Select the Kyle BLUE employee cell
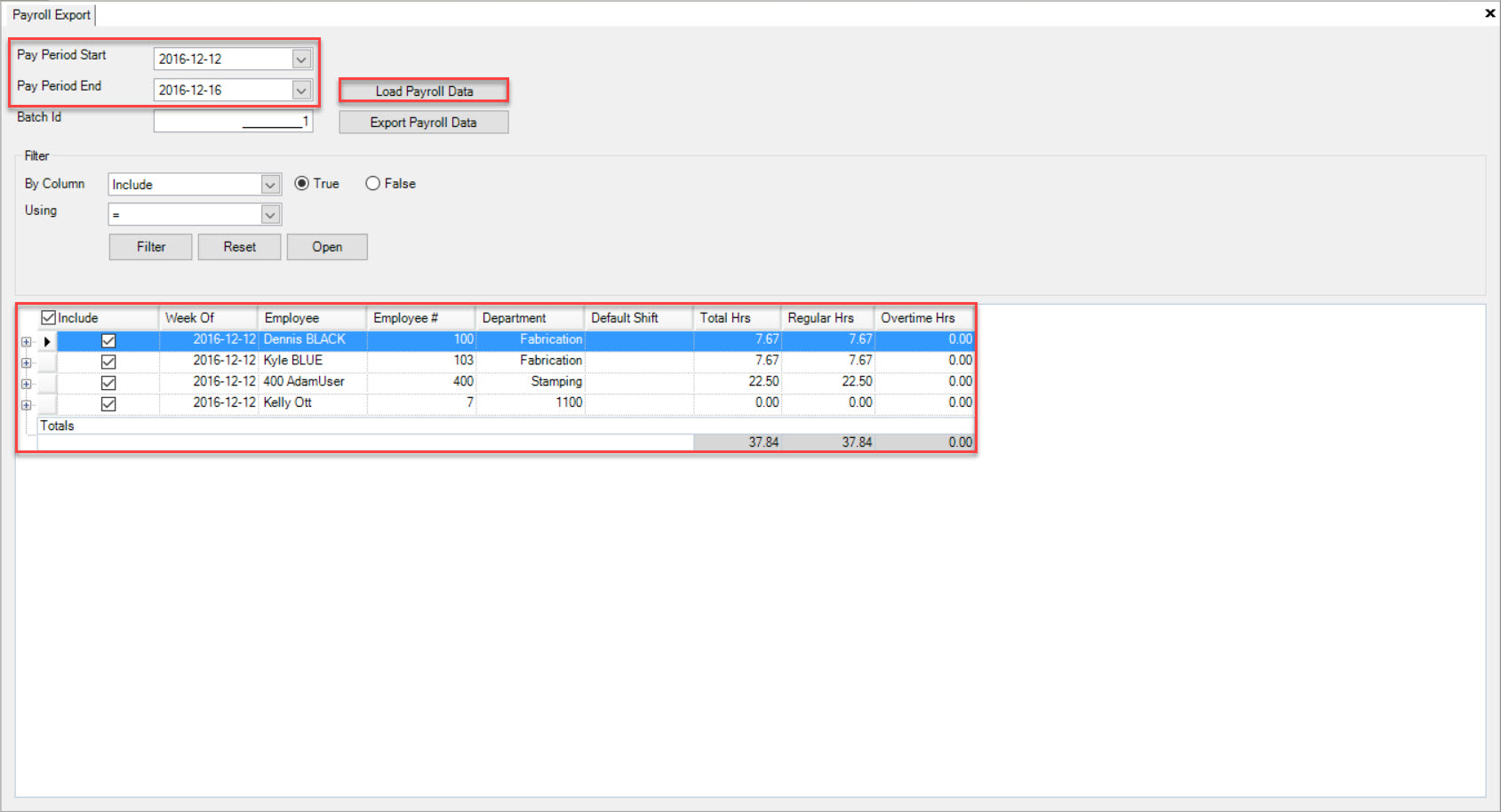The image size is (1501, 812). pos(312,361)
